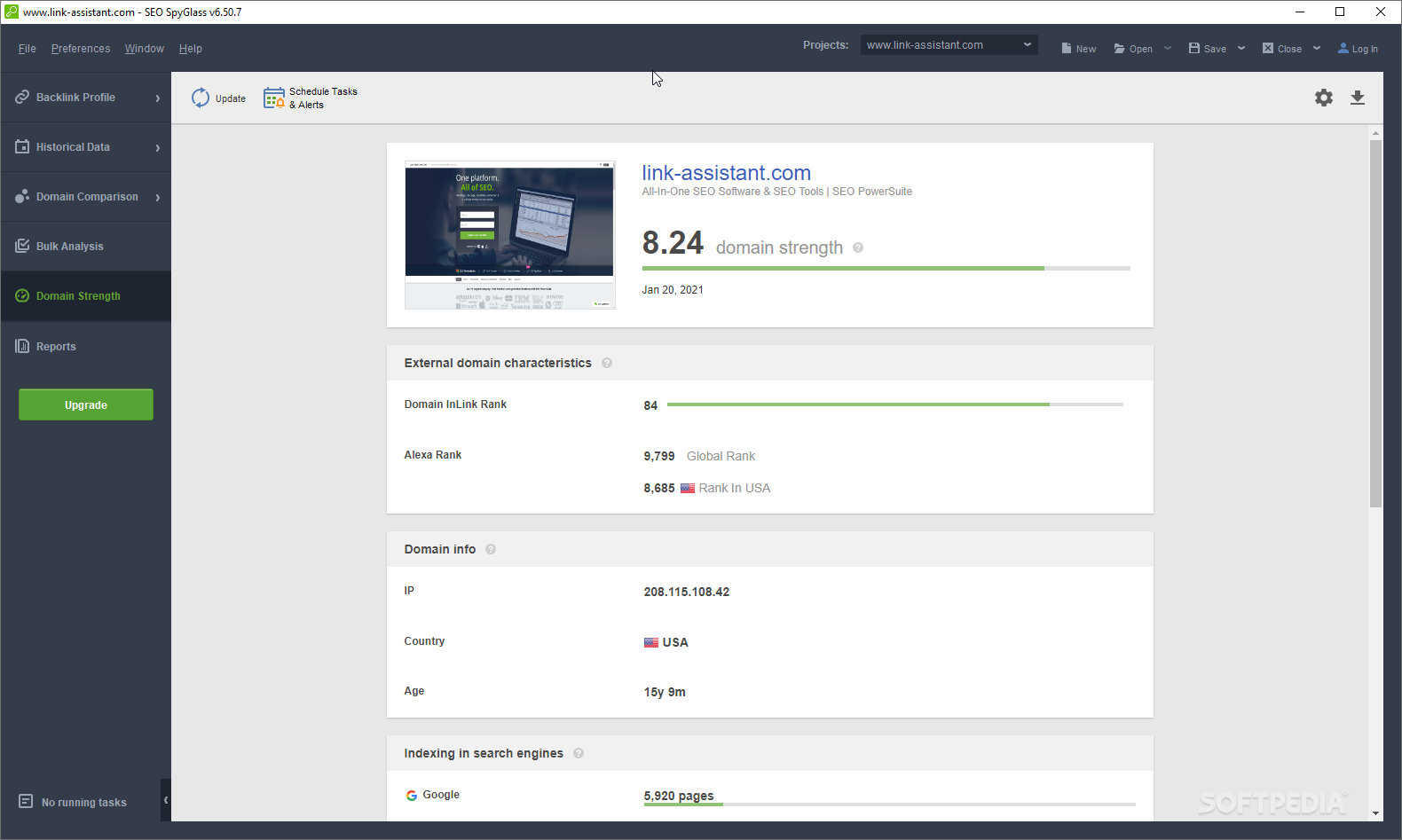The image size is (1402, 840).
Task: Open the link-assistant.com domain link
Action: [x=727, y=173]
